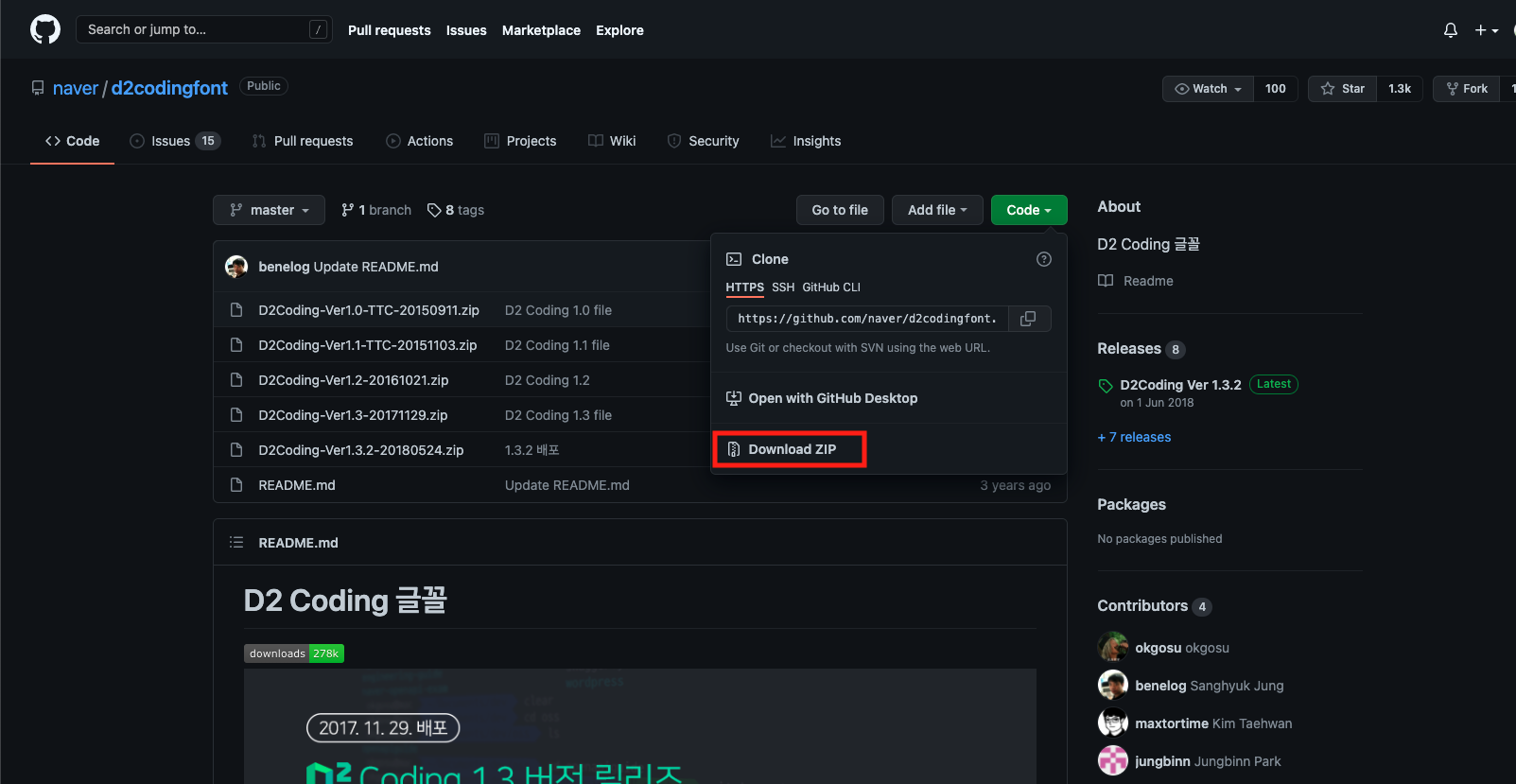The height and width of the screenshot is (784, 1516).
Task: Select the HTTPS clone option
Action: [744, 287]
